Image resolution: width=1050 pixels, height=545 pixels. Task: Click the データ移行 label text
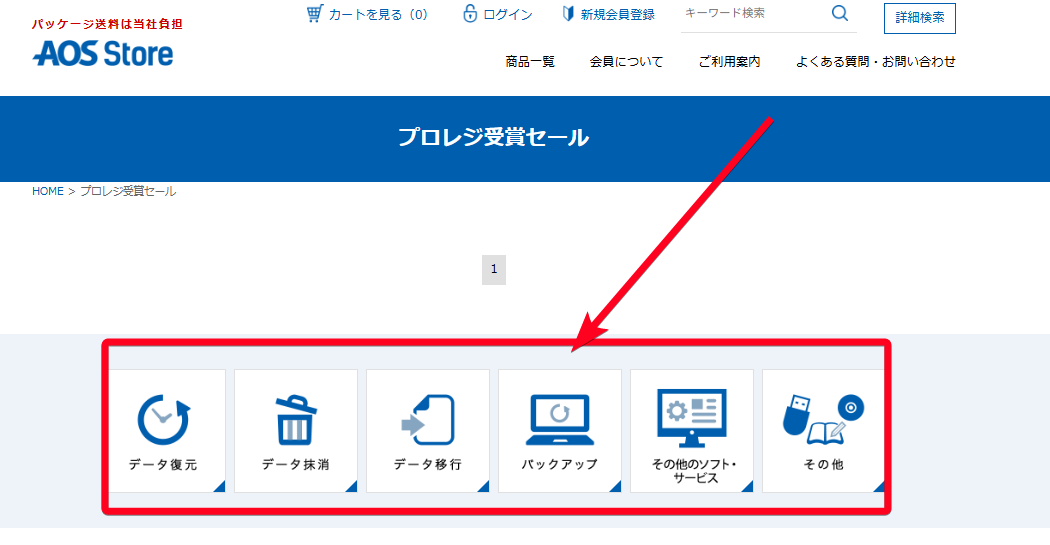click(428, 464)
